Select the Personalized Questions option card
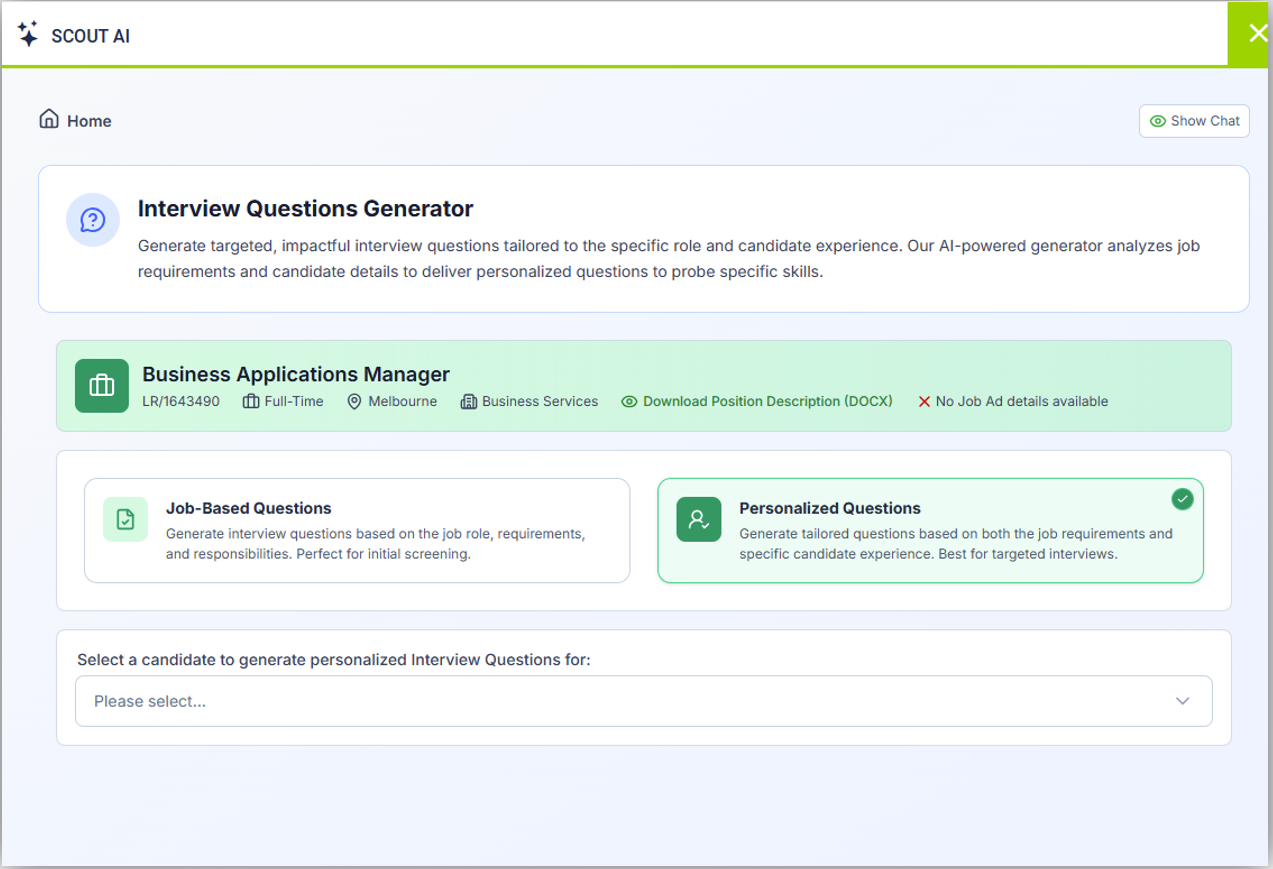The image size is (1273, 869). point(930,530)
